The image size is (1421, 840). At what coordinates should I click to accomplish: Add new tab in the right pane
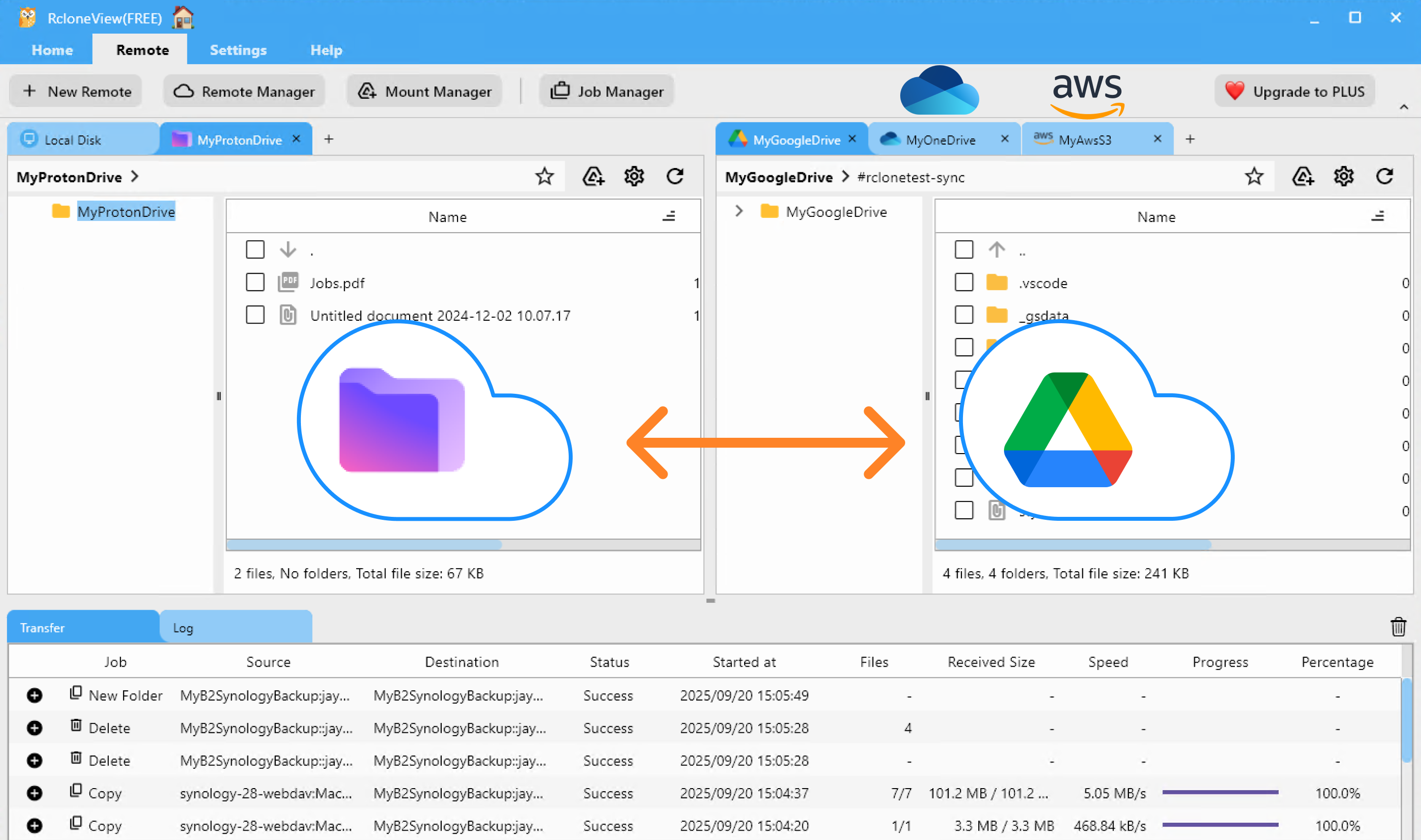click(1190, 139)
